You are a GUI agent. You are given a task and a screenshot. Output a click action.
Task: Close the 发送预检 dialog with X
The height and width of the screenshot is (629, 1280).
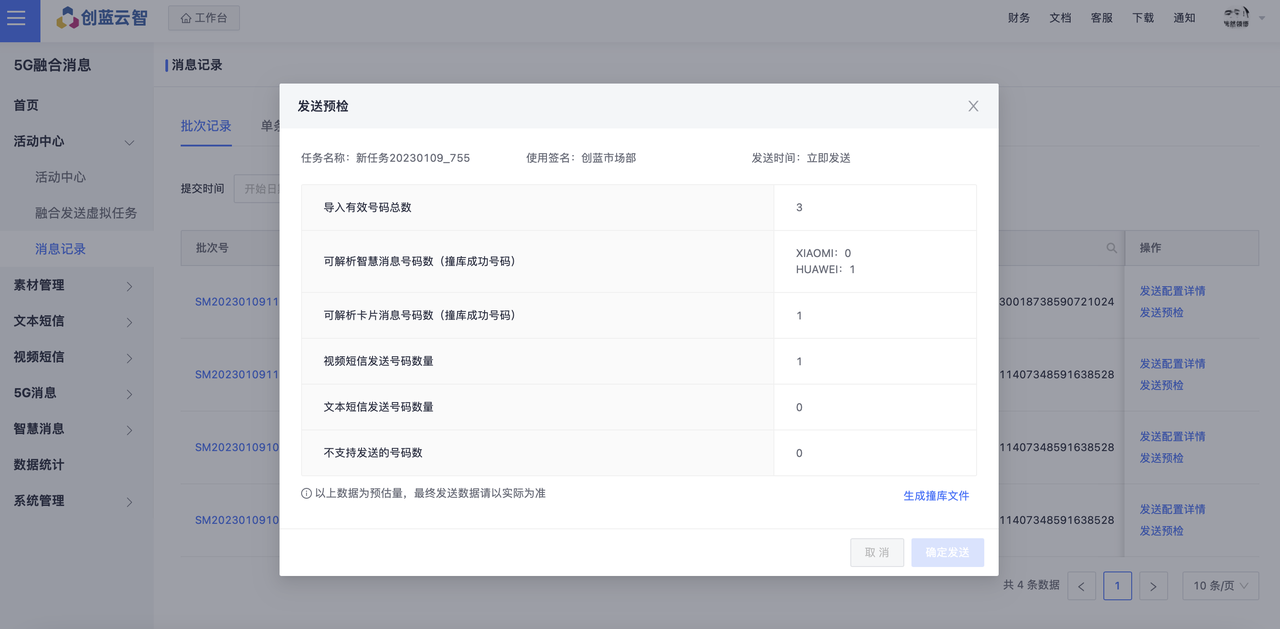pos(973,106)
